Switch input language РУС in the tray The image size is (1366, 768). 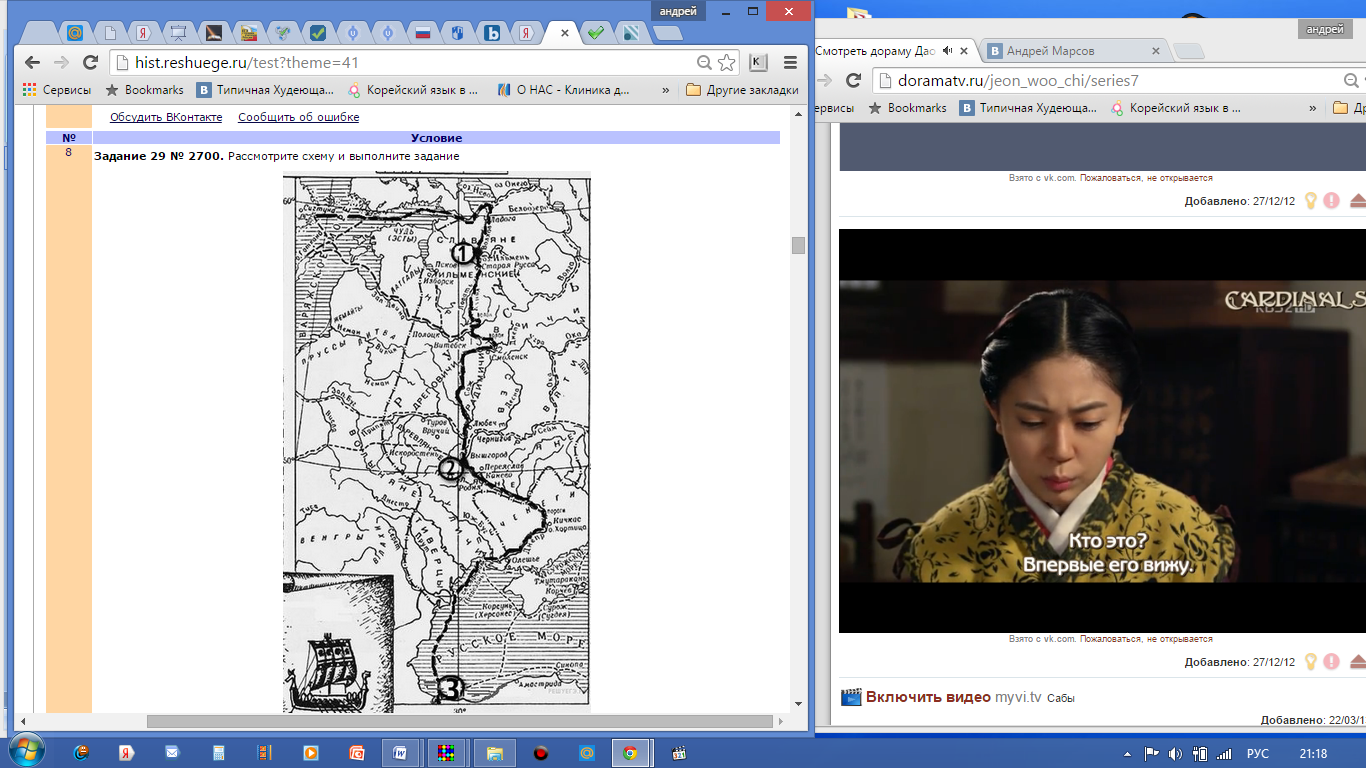click(1258, 754)
